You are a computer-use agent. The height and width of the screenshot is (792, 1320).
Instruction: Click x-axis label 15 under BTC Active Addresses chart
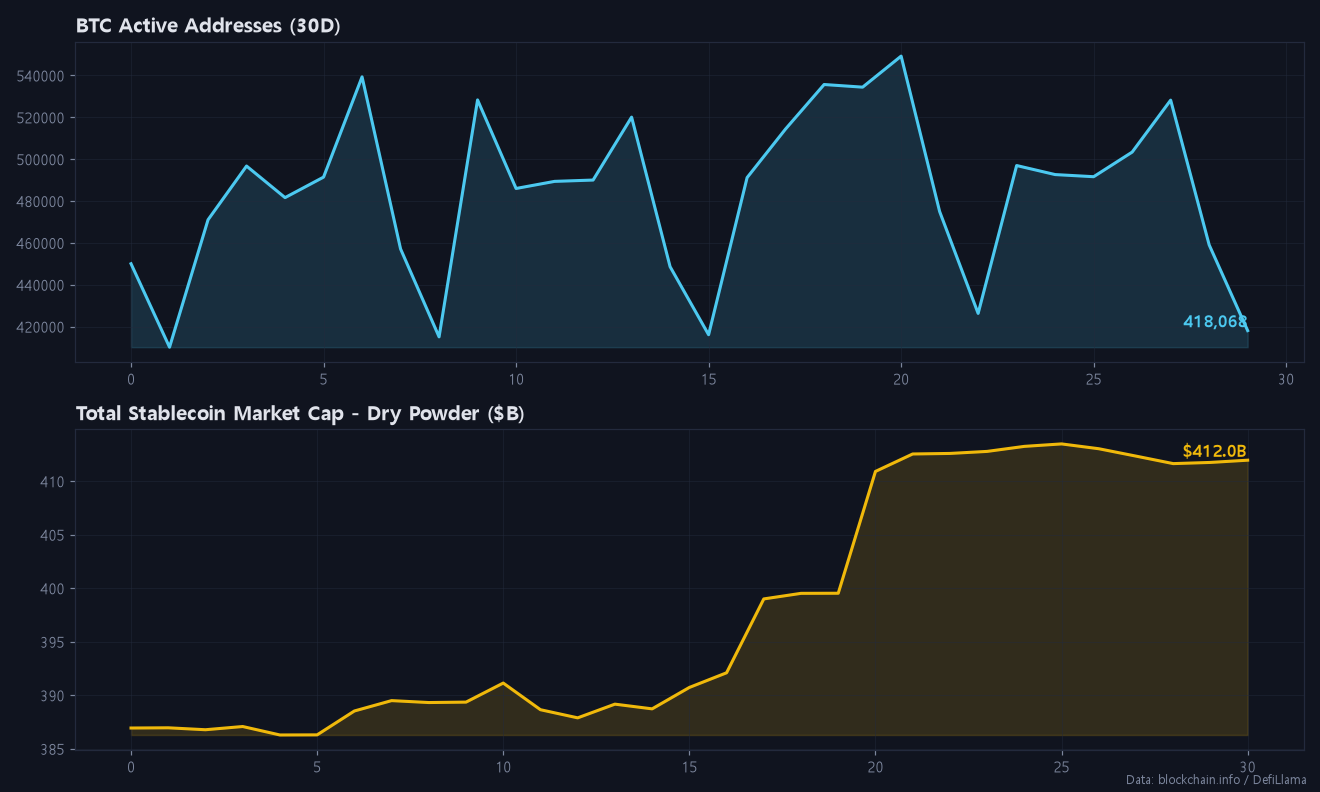(709, 380)
